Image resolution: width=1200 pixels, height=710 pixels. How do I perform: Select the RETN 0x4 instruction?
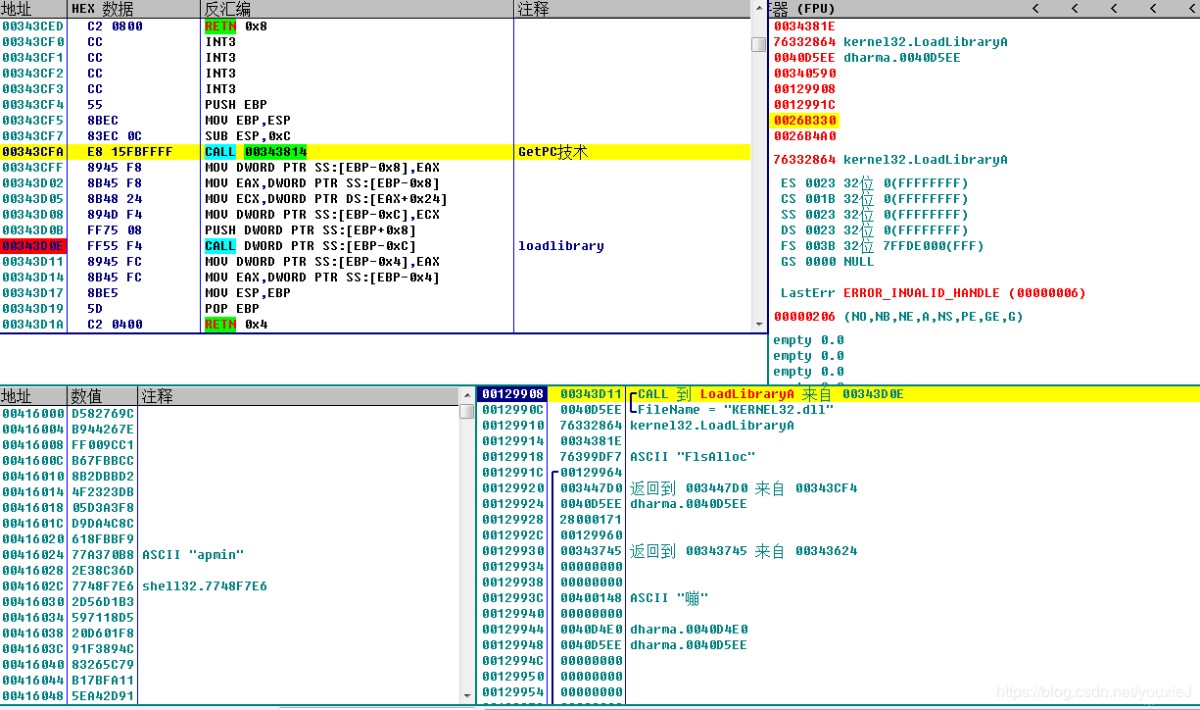click(x=237, y=324)
